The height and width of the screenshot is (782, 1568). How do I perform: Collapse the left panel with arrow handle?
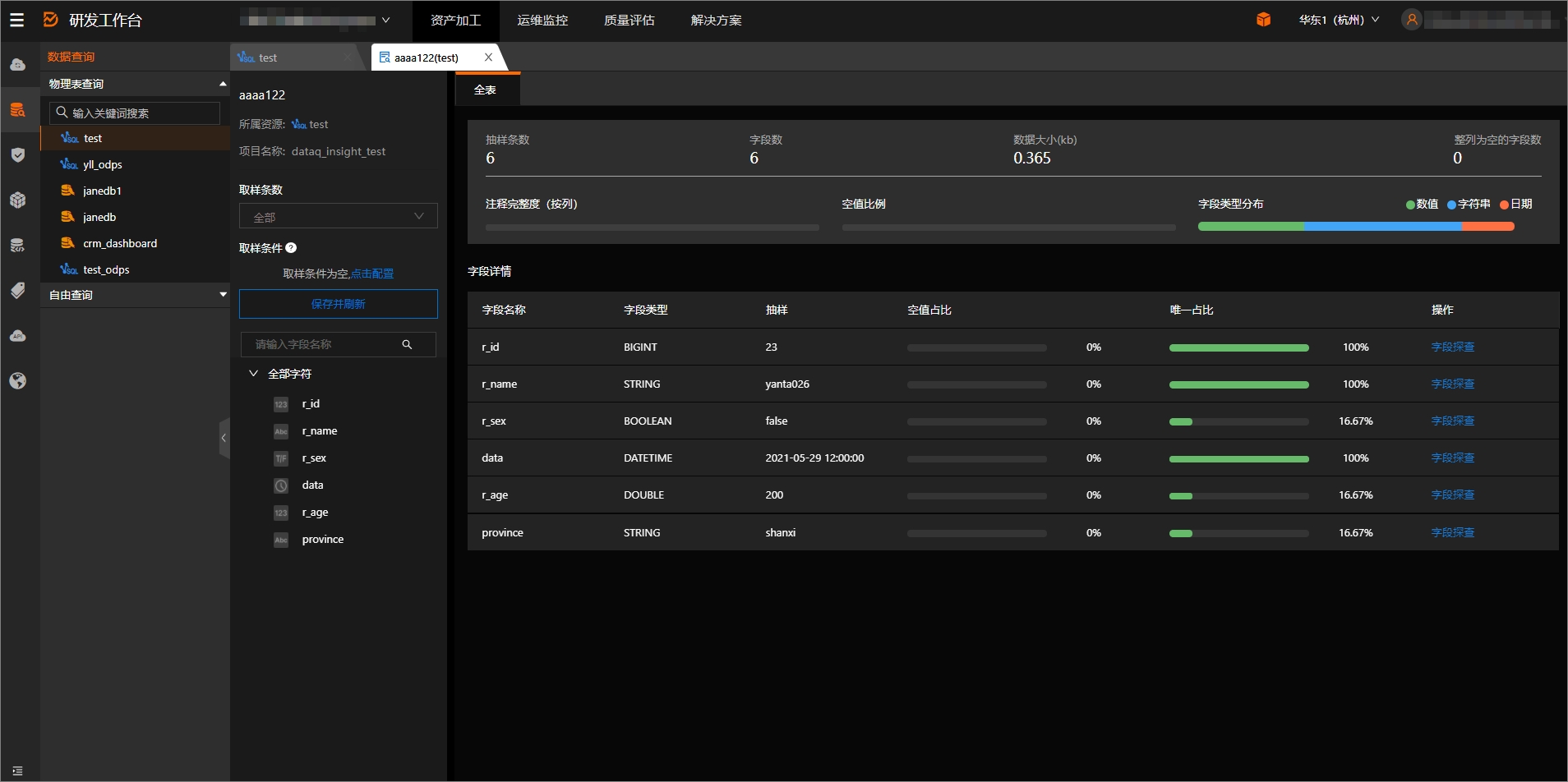click(x=224, y=438)
